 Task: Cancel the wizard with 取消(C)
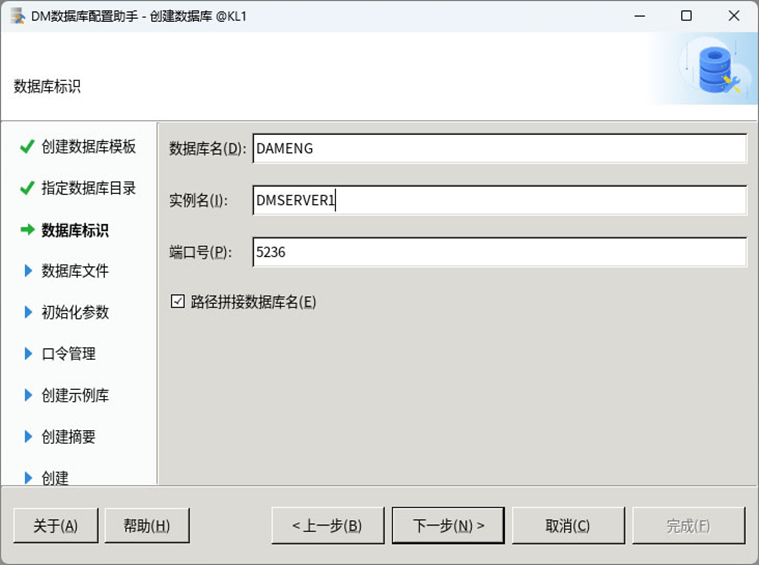tap(568, 526)
